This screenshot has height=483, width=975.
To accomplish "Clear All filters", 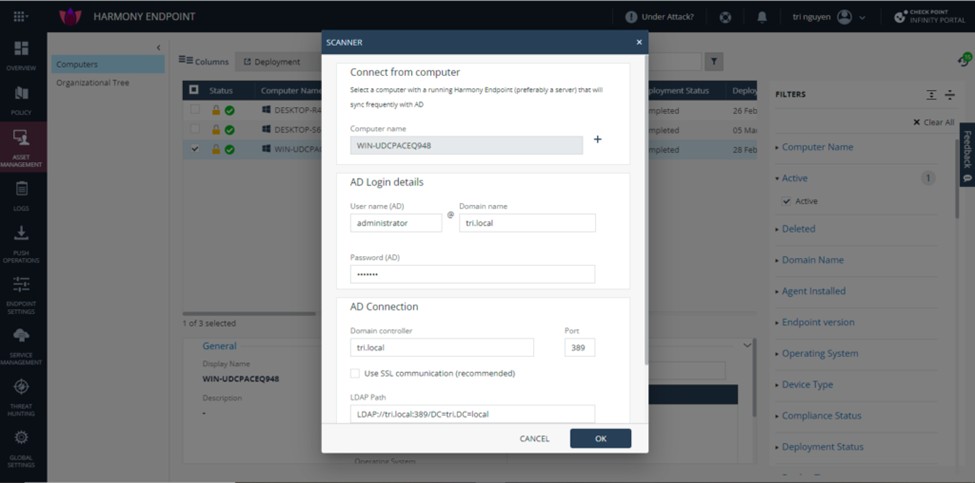I will pyautogui.click(x=933, y=122).
